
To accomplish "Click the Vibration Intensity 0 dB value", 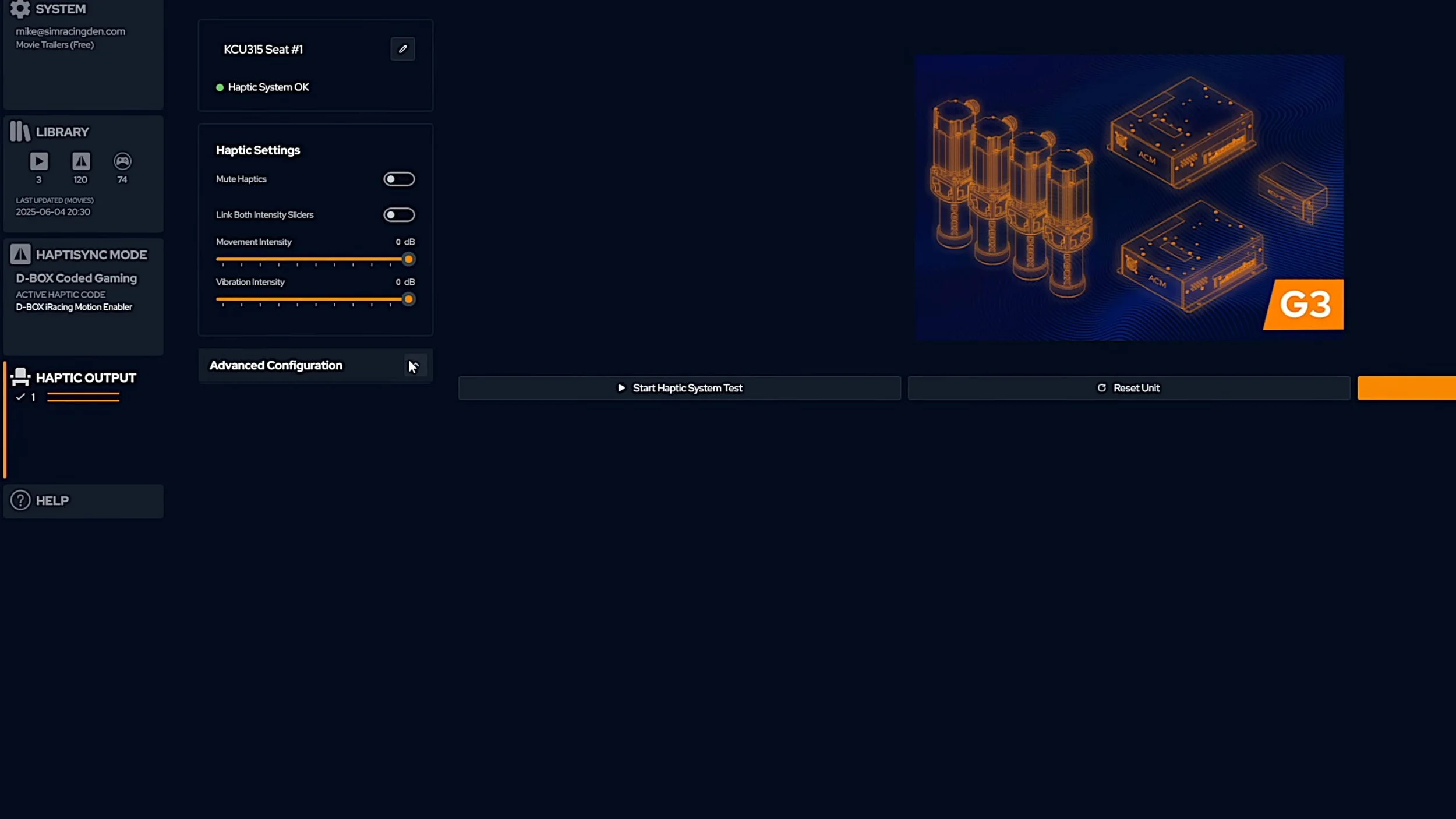I will click(x=405, y=282).
